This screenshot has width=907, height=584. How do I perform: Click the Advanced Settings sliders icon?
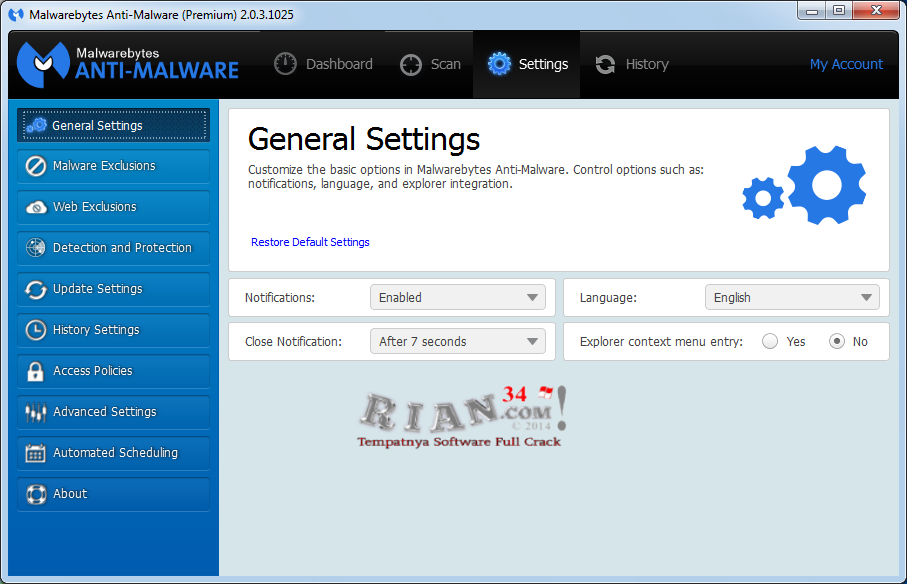pyautogui.click(x=37, y=412)
